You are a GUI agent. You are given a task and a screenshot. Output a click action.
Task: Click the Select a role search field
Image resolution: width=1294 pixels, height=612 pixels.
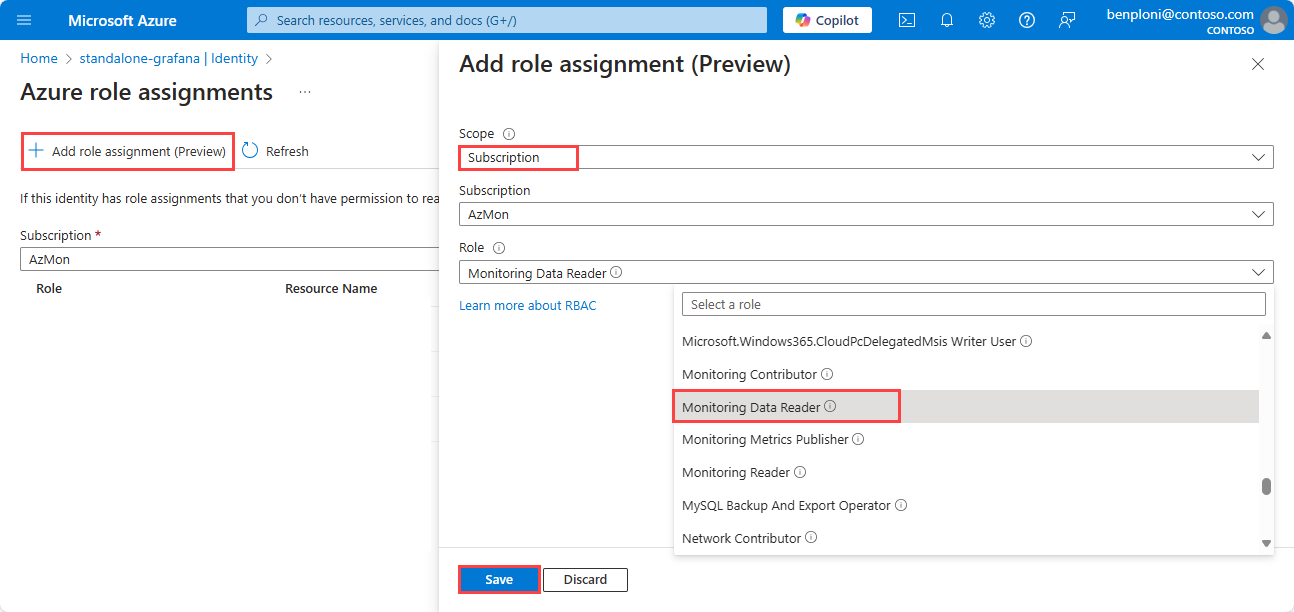click(972, 304)
